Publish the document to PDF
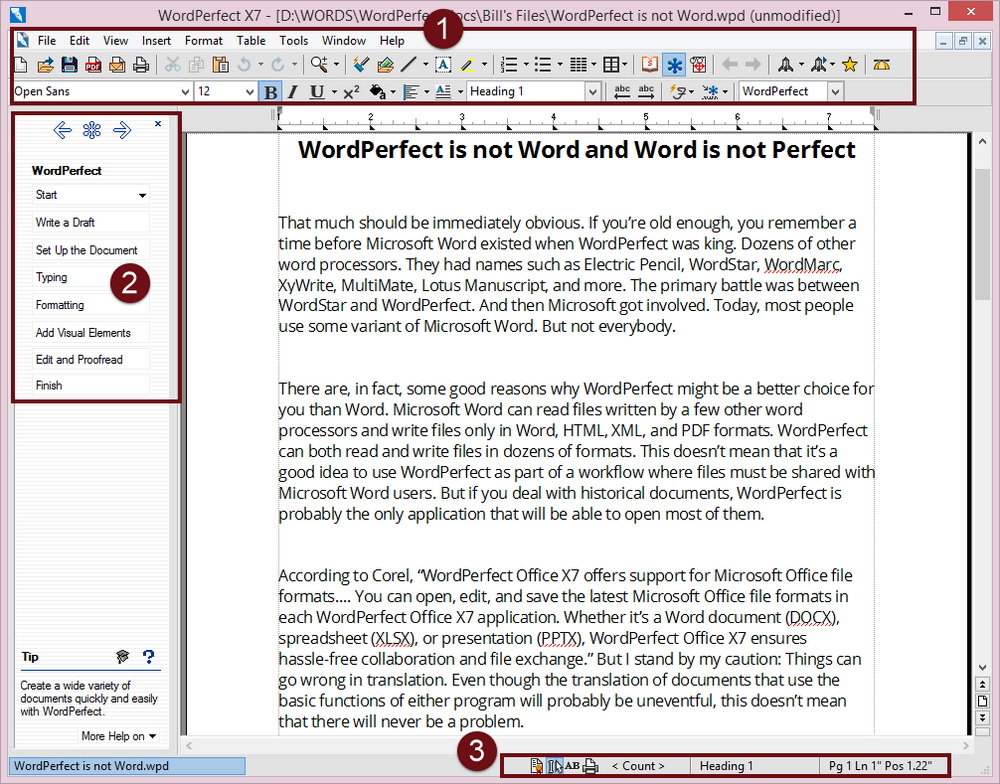The width and height of the screenshot is (1000, 784). (x=93, y=64)
